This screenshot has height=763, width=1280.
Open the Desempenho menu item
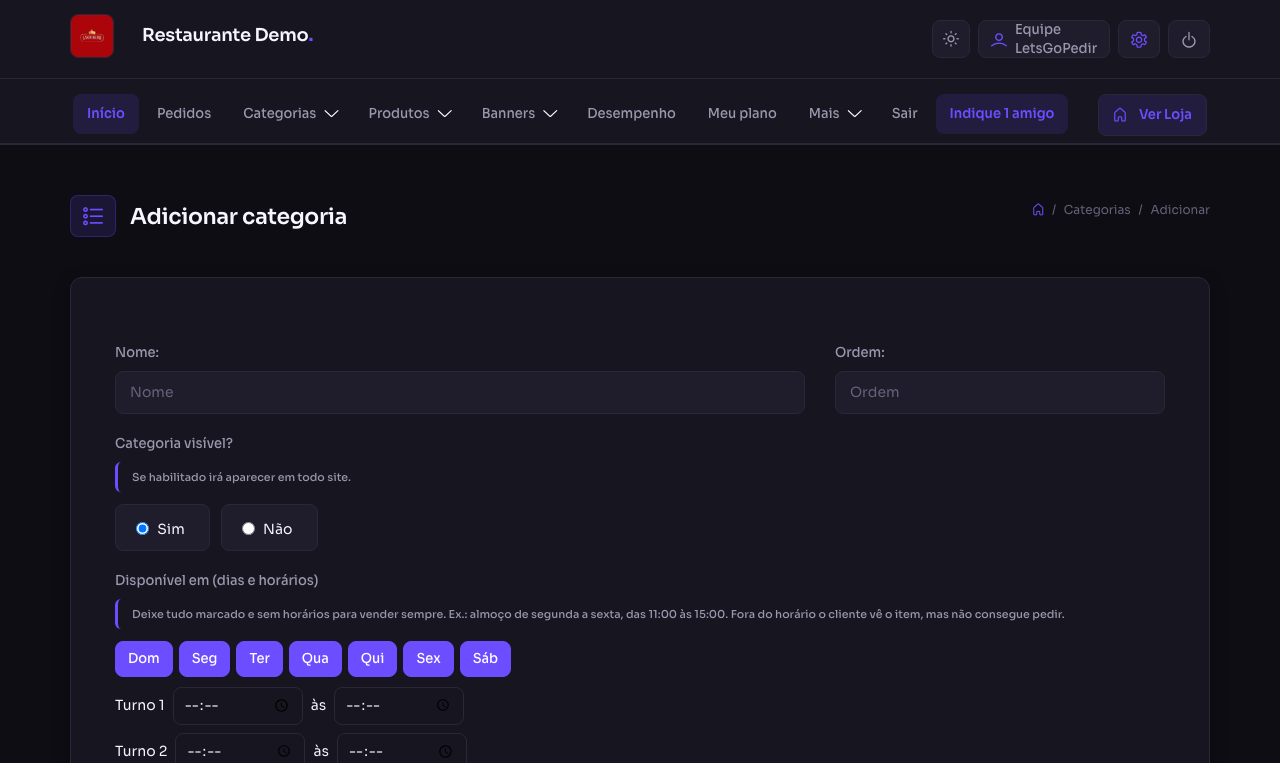pyautogui.click(x=631, y=114)
